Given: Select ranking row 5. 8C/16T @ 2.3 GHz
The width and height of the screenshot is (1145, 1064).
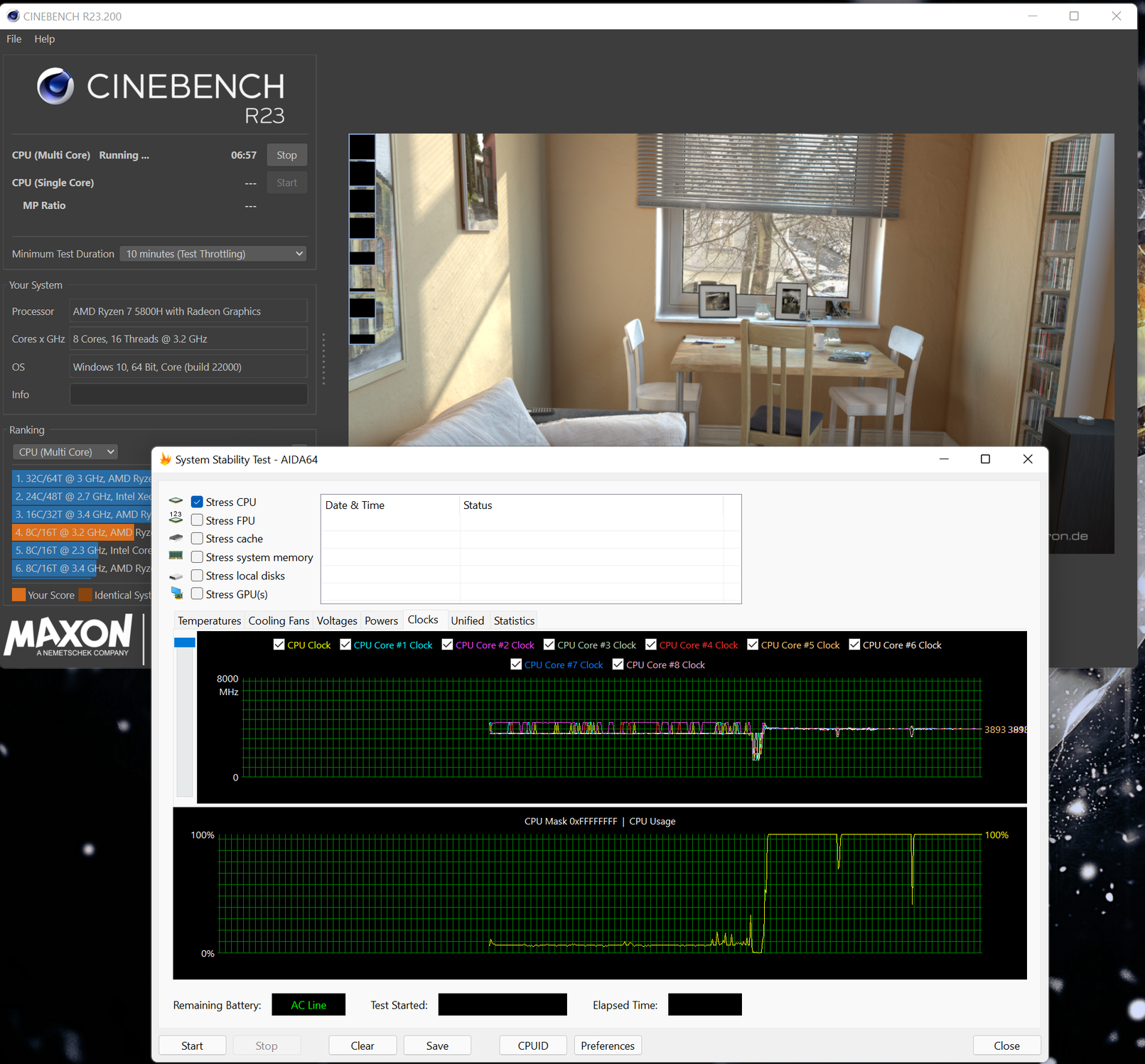Looking at the screenshot, I should click(82, 550).
